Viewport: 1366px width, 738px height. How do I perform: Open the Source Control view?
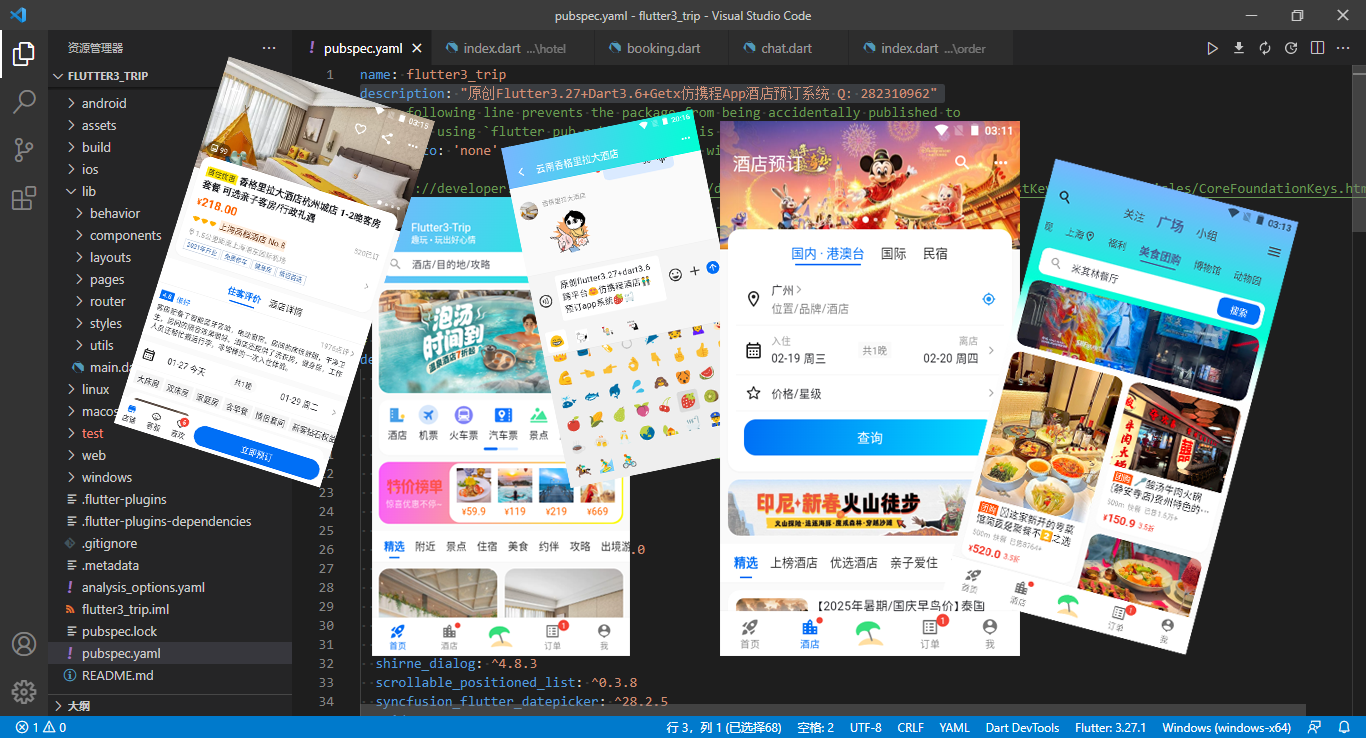(24, 146)
